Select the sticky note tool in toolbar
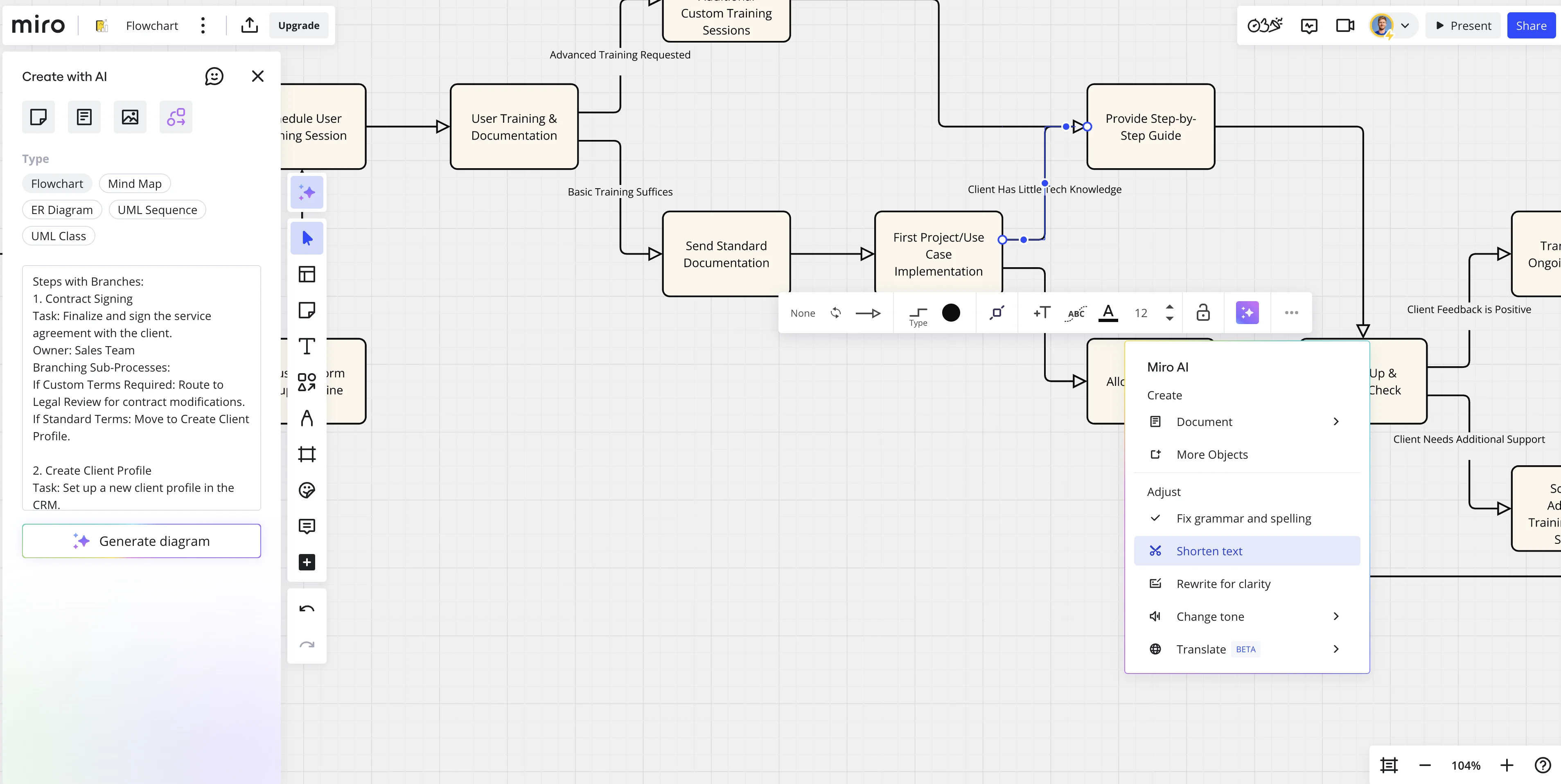The height and width of the screenshot is (784, 1561). (307, 310)
